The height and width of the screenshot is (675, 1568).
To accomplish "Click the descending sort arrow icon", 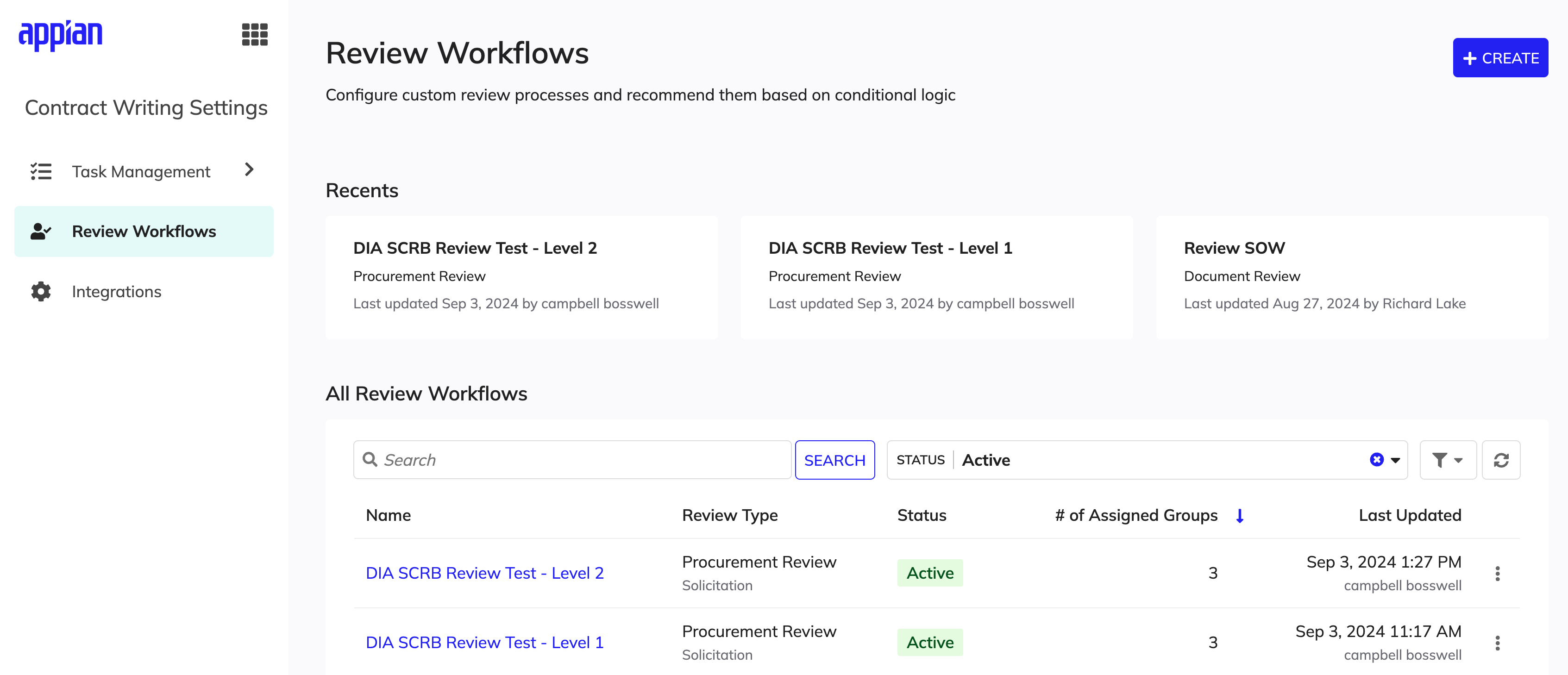I will click(1239, 516).
